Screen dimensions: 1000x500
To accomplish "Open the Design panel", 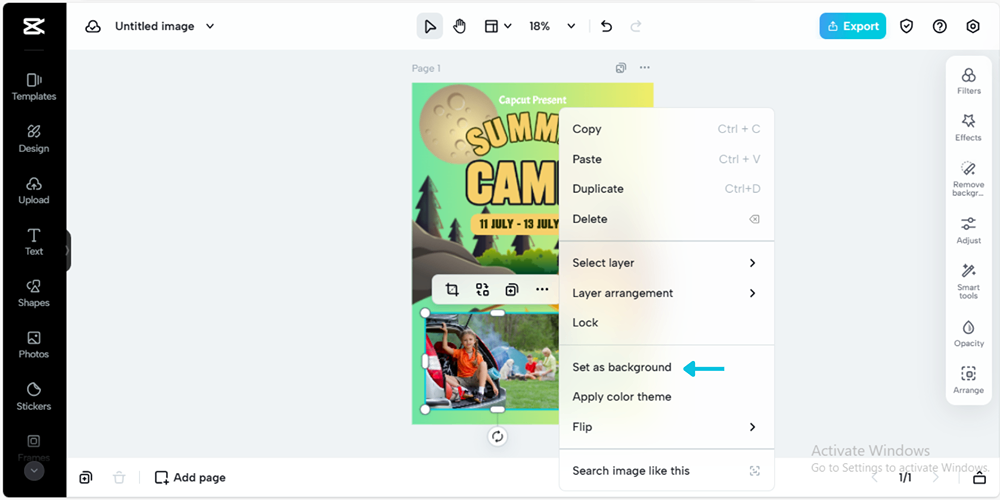I will [34, 138].
